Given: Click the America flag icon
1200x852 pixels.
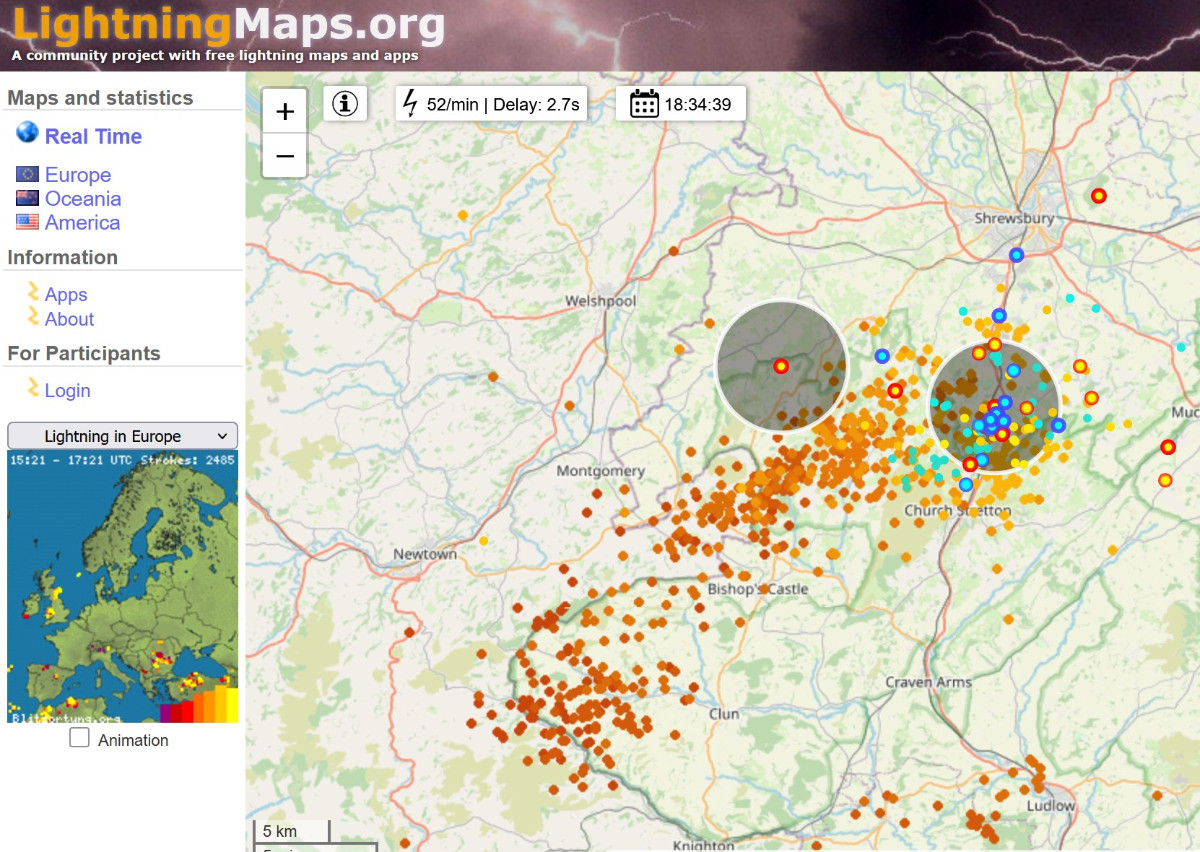Looking at the screenshot, I should [27, 222].
